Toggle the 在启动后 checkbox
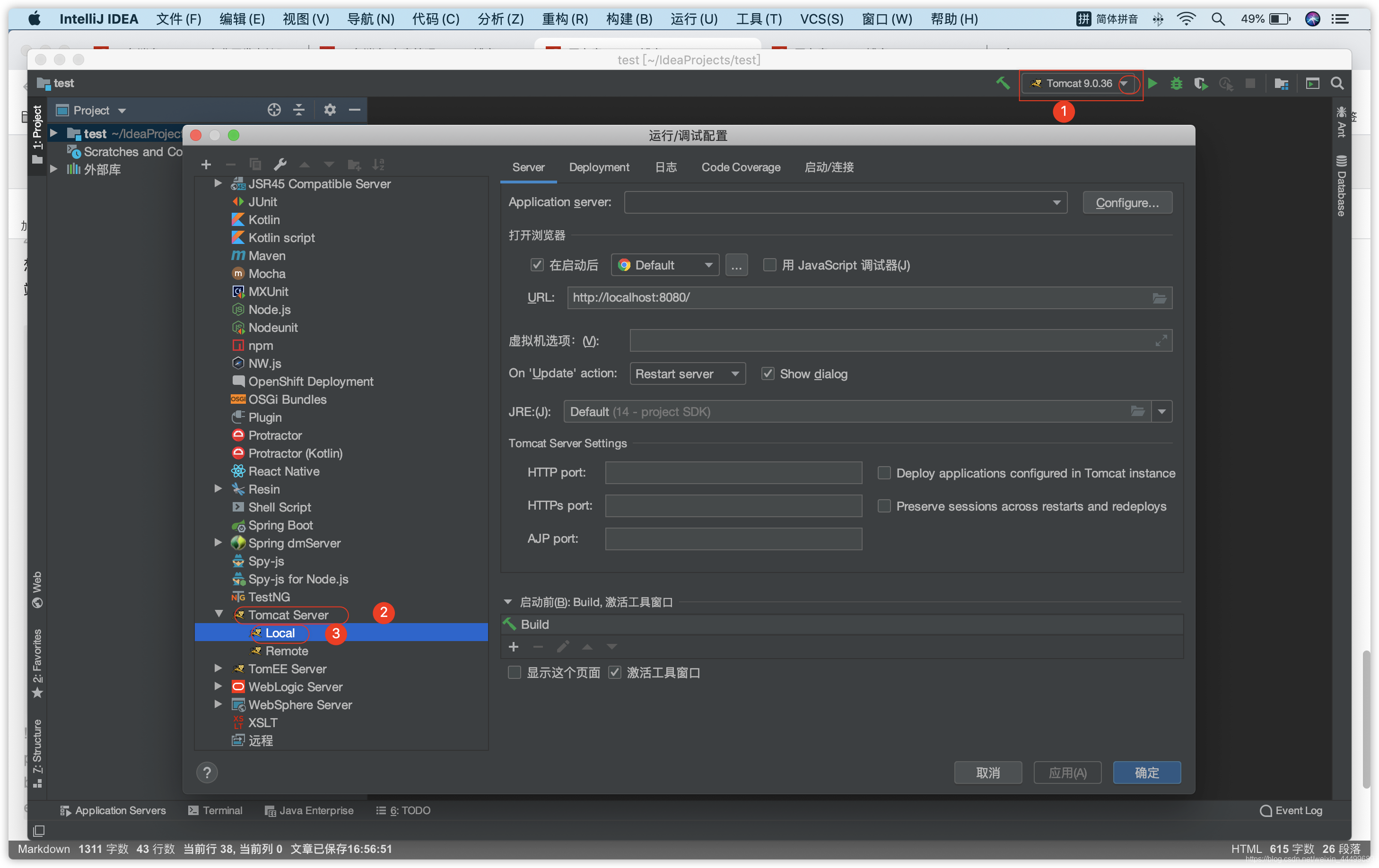Image resolution: width=1379 pixels, height=868 pixels. click(x=537, y=265)
